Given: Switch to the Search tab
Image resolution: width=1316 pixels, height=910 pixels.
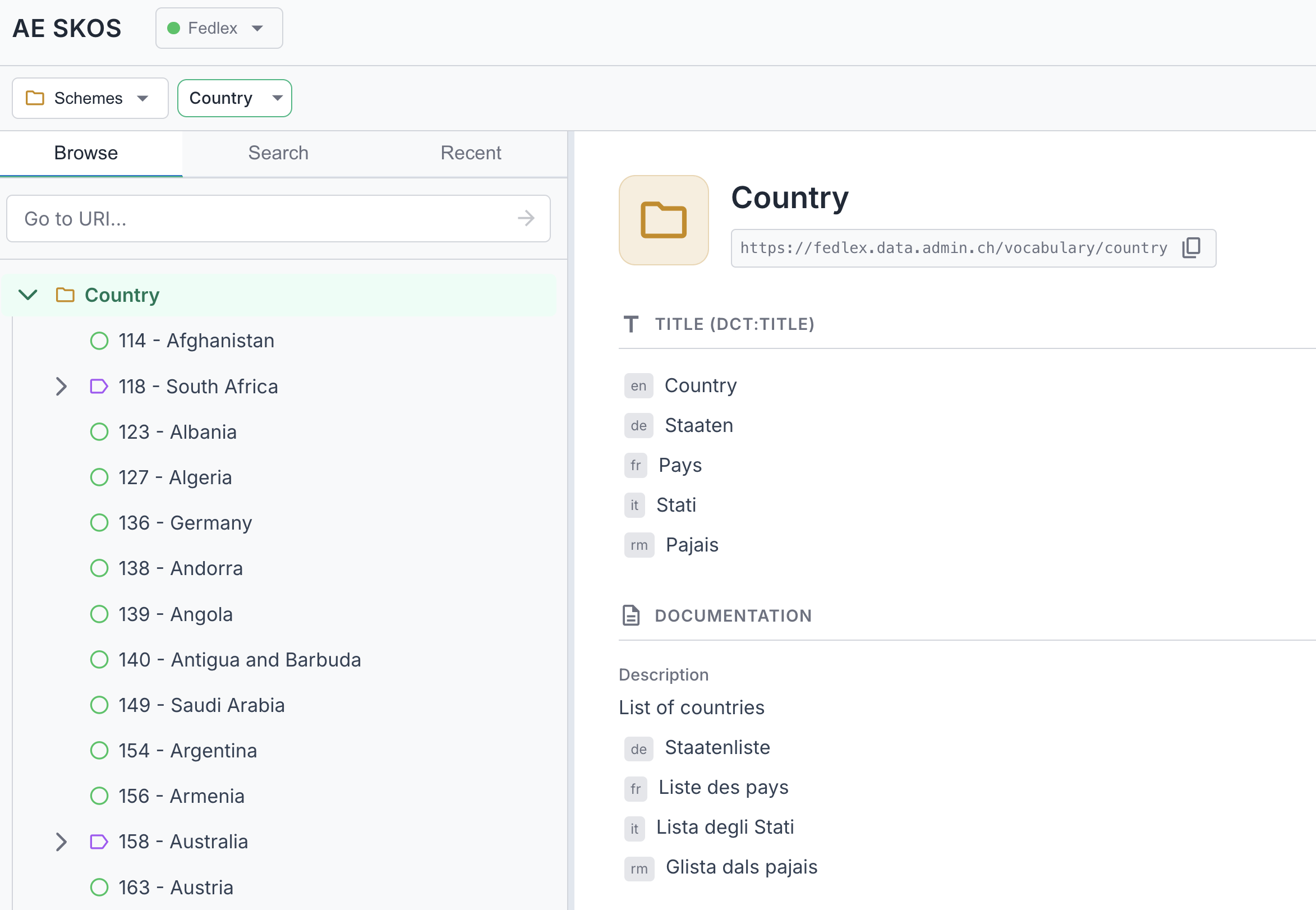Looking at the screenshot, I should coord(278,153).
